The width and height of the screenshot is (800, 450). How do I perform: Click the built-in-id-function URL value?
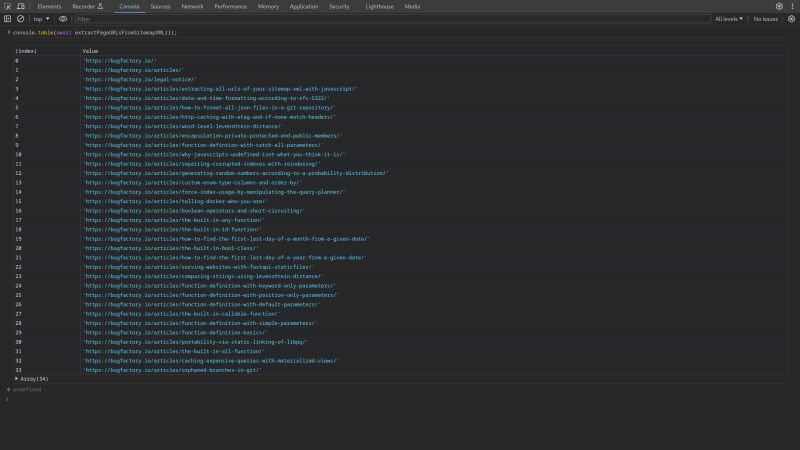pos(172,229)
